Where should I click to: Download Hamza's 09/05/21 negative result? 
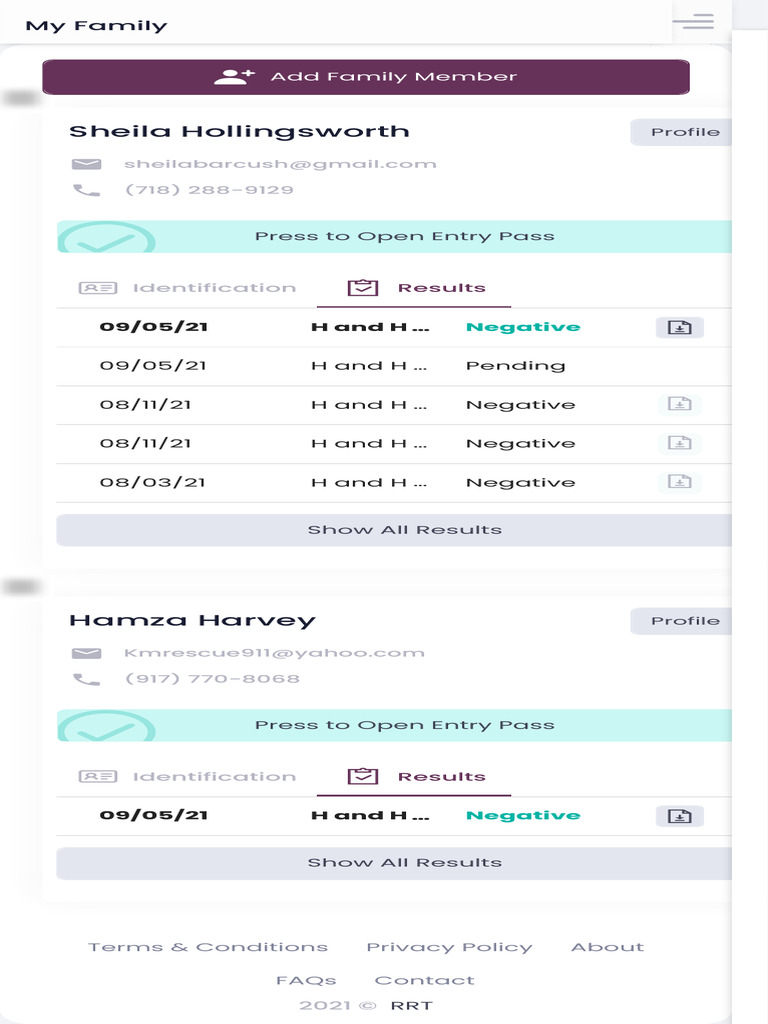tap(680, 816)
